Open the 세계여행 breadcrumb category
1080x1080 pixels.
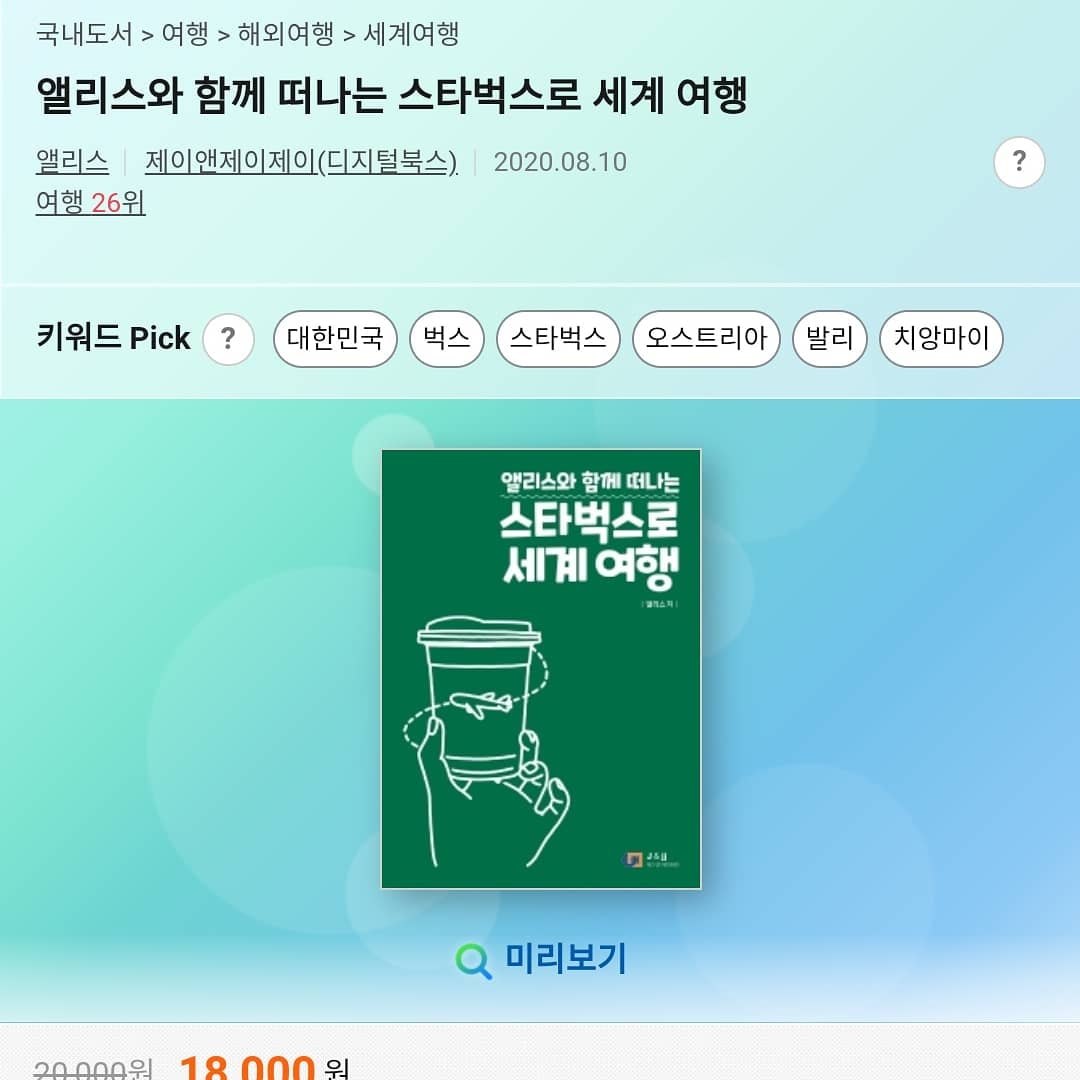(x=411, y=33)
